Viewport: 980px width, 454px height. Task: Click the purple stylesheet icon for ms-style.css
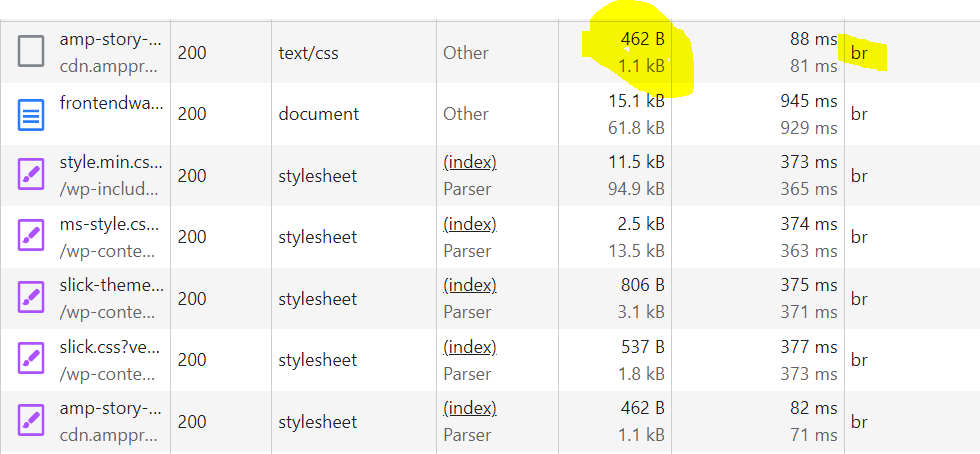(x=31, y=236)
